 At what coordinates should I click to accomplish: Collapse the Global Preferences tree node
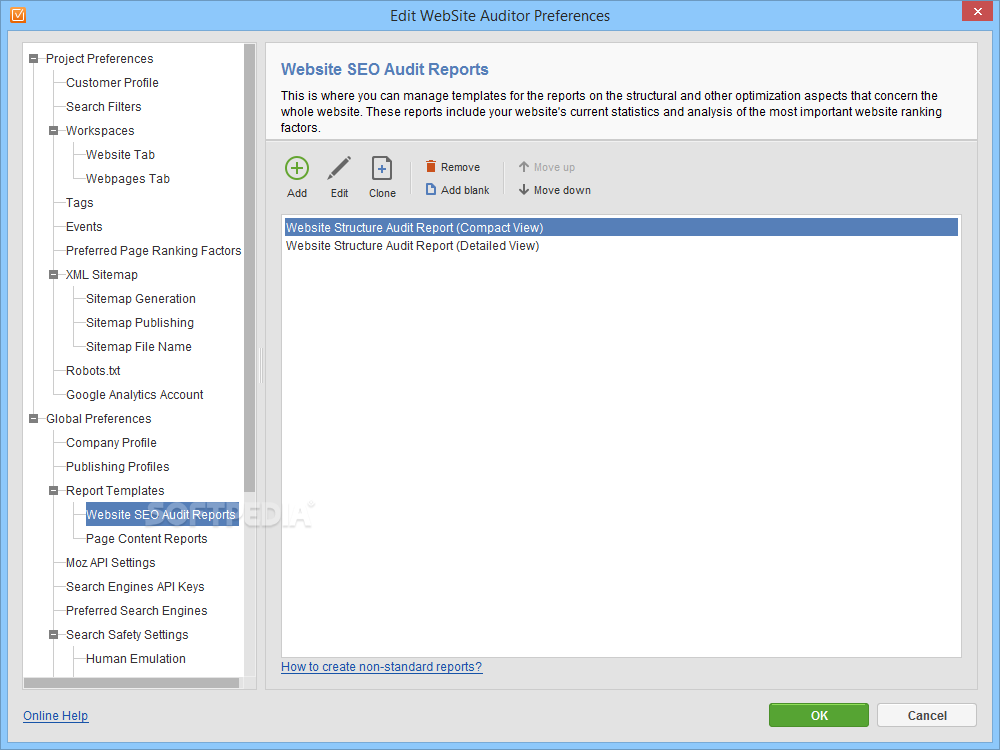34,419
